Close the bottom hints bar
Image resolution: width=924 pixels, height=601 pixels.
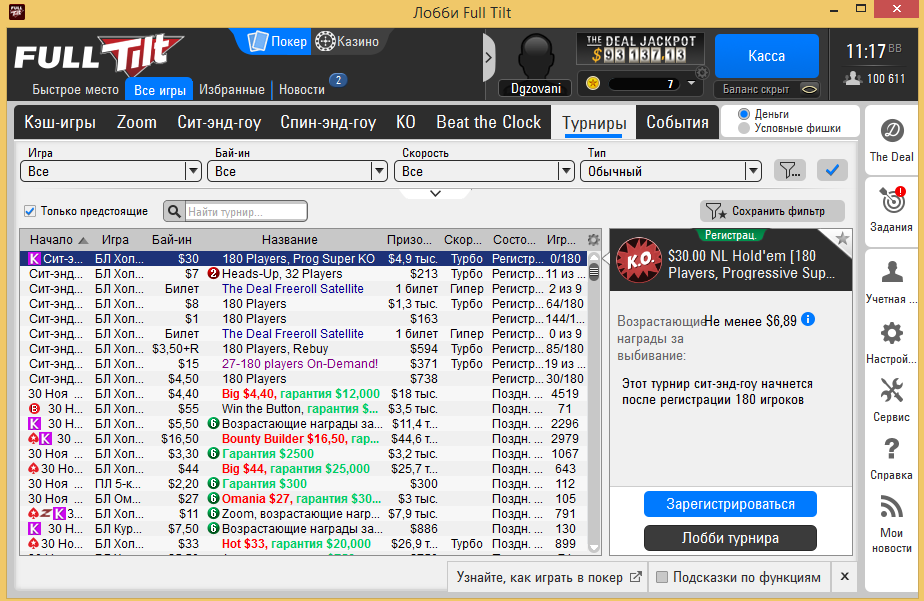point(844,577)
